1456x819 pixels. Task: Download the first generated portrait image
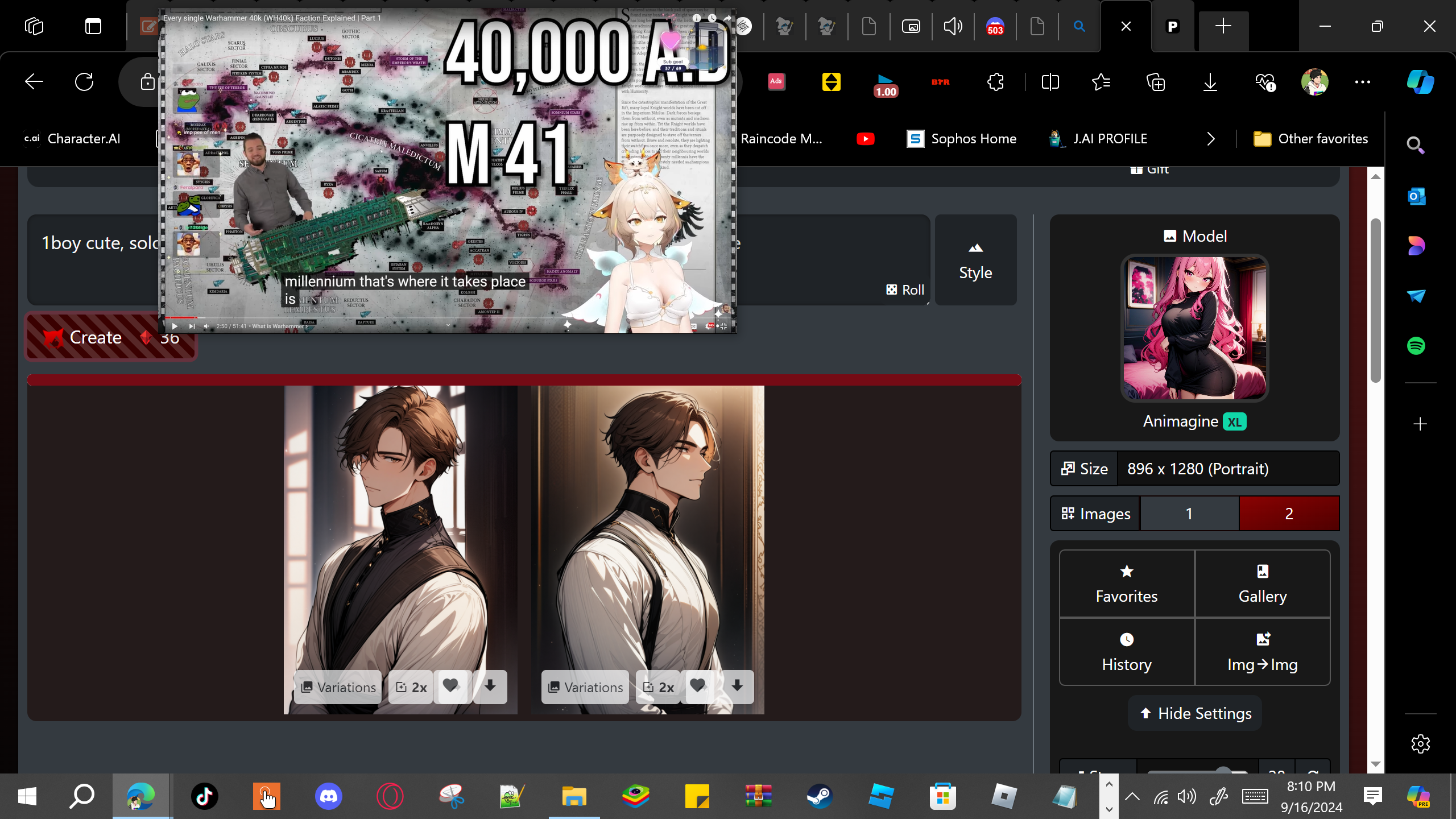coord(490,686)
